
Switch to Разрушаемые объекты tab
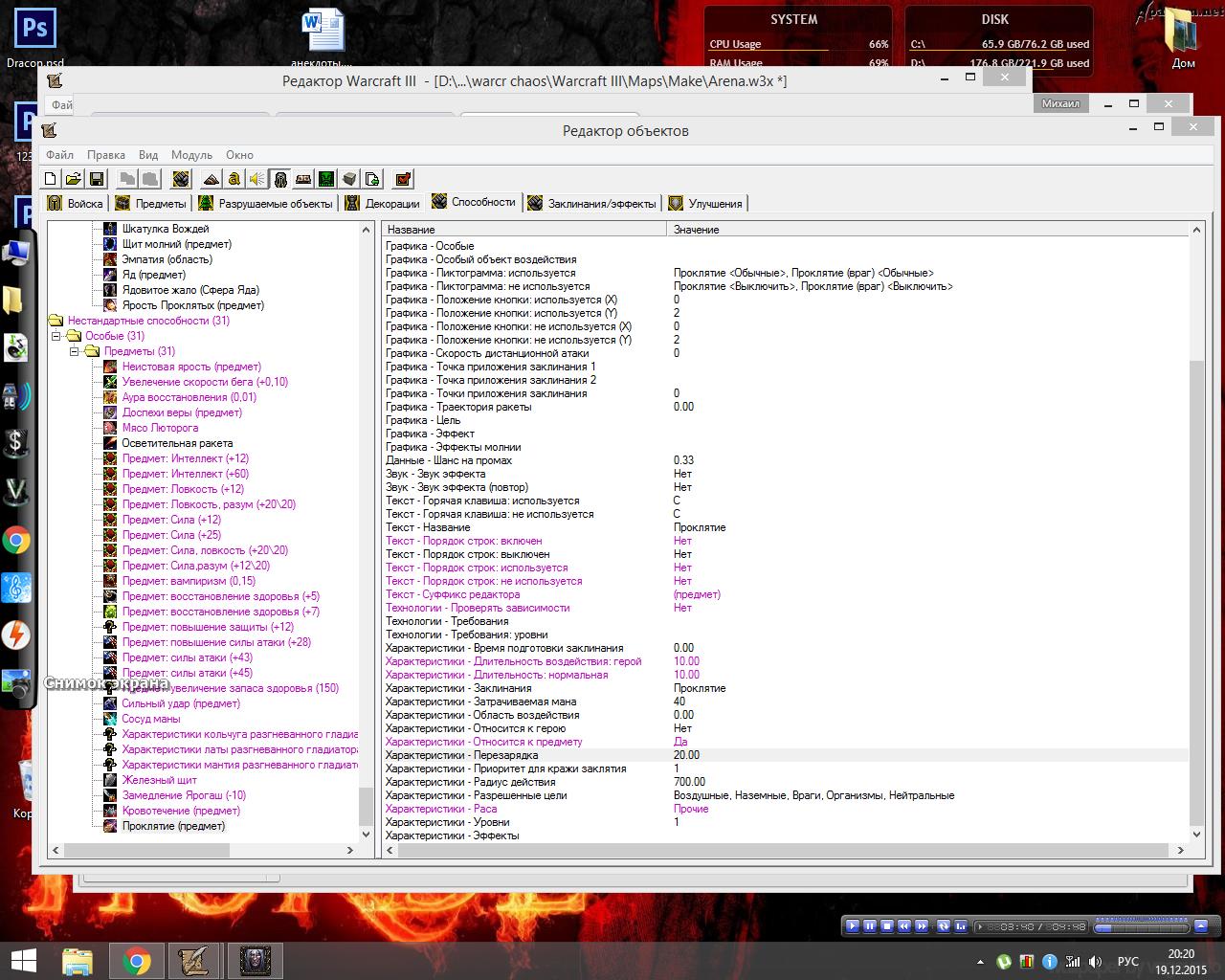(x=265, y=203)
